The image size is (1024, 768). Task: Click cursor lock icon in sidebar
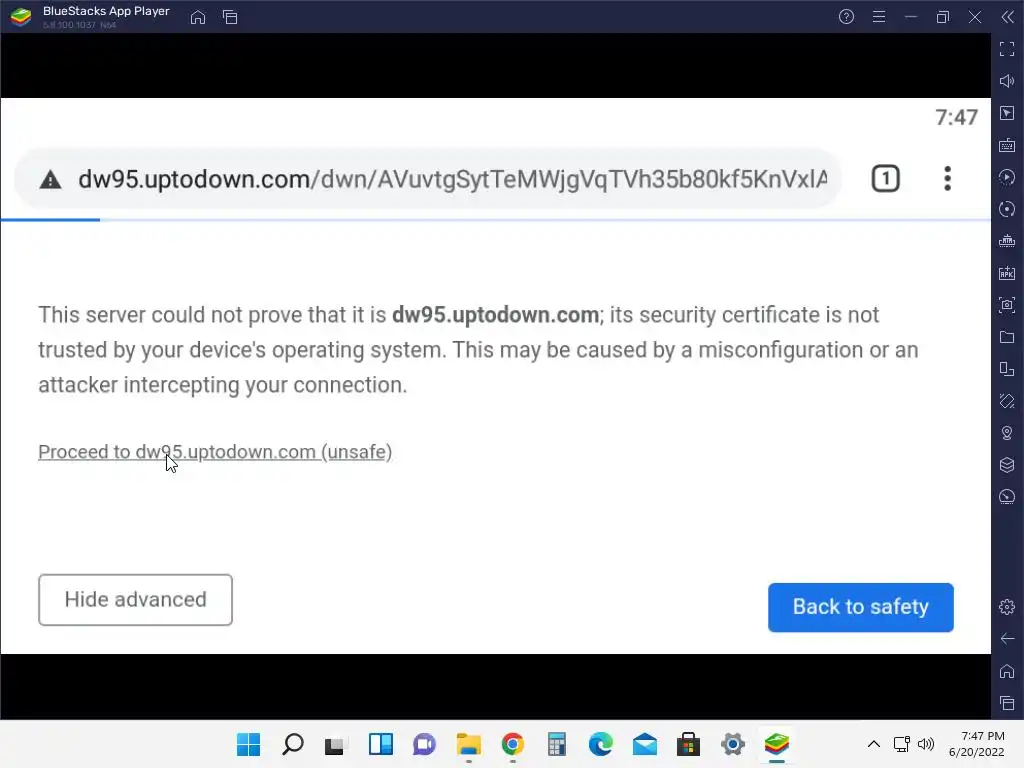[1007, 113]
